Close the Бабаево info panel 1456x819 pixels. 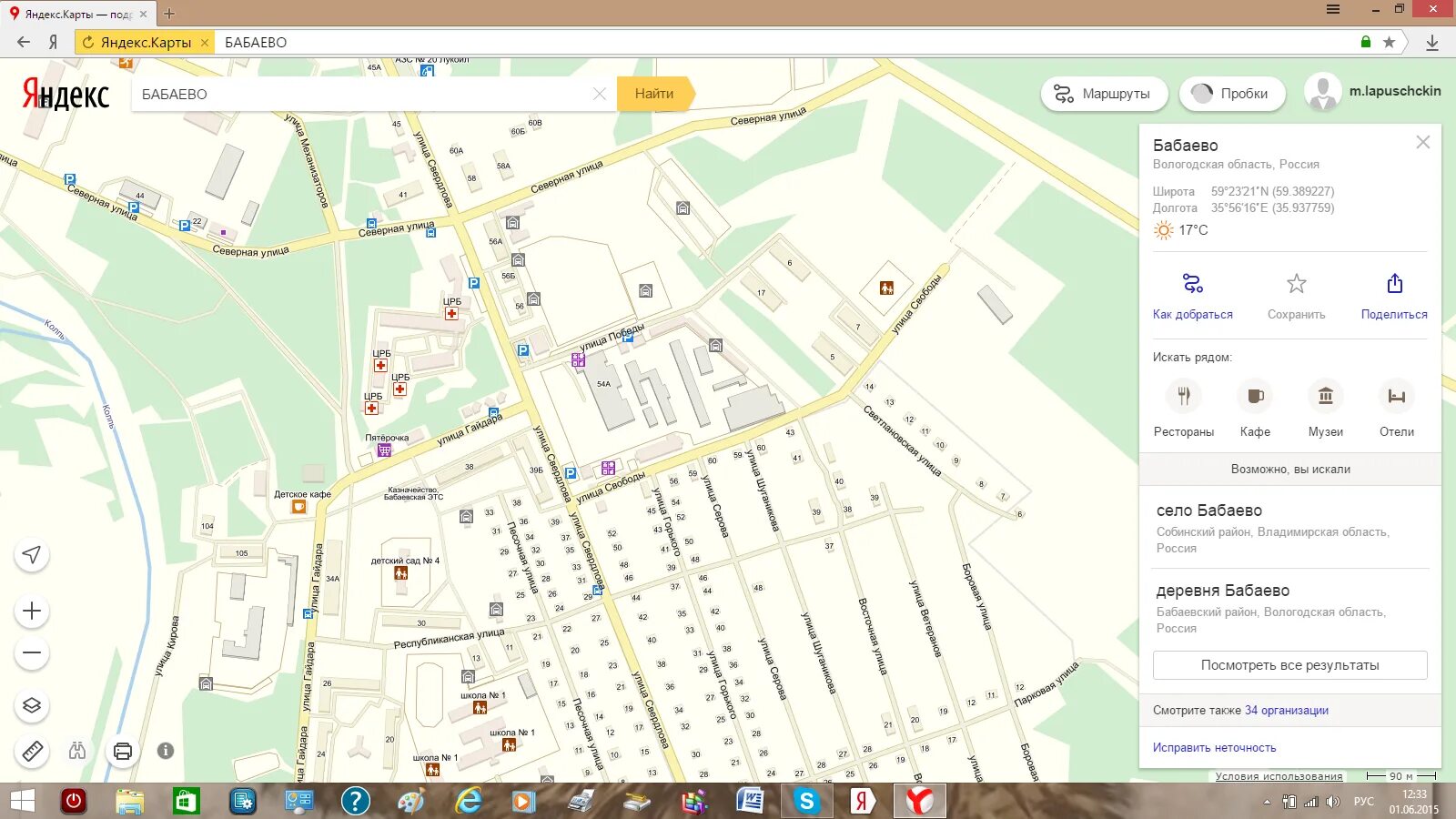tap(1423, 142)
